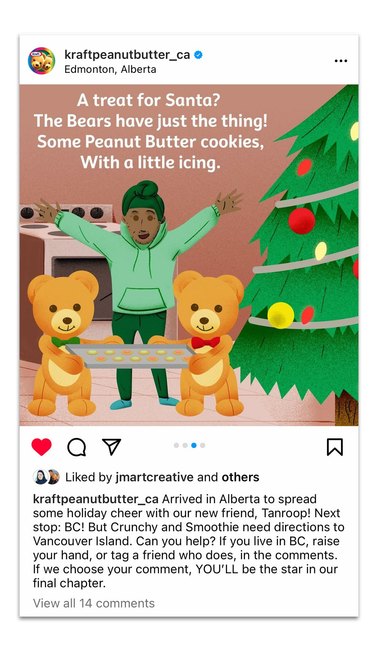This screenshot has width=379, height=649.
Task: Go to the second carousel dot
Action: [185, 445]
